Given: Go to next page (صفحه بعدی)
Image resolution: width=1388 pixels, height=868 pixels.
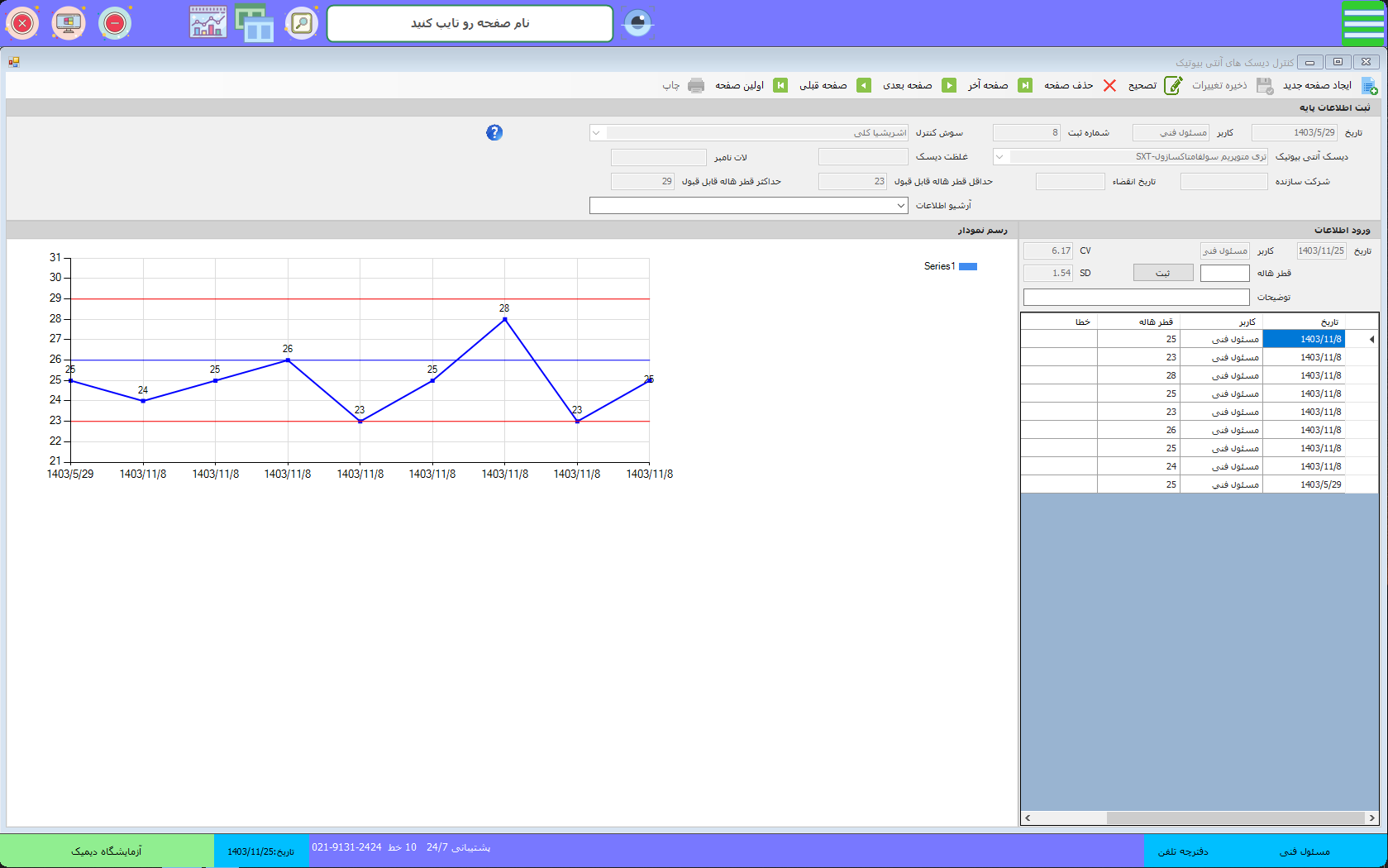Looking at the screenshot, I should pyautogui.click(x=949, y=86).
